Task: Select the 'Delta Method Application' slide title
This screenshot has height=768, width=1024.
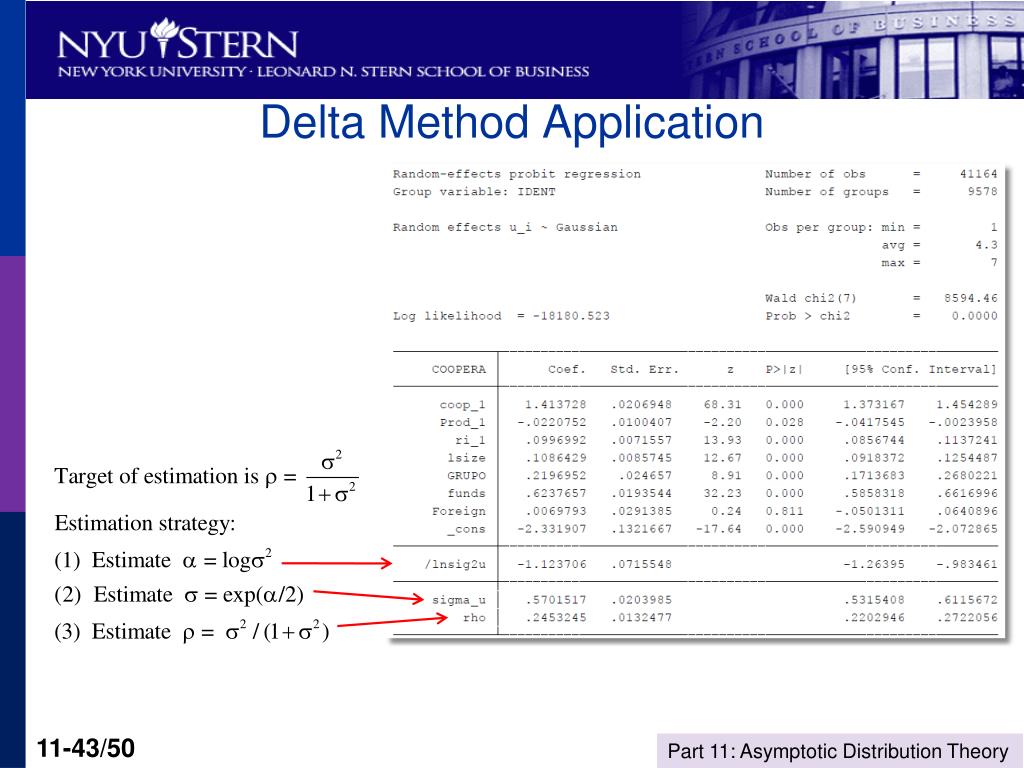Action: point(511,122)
